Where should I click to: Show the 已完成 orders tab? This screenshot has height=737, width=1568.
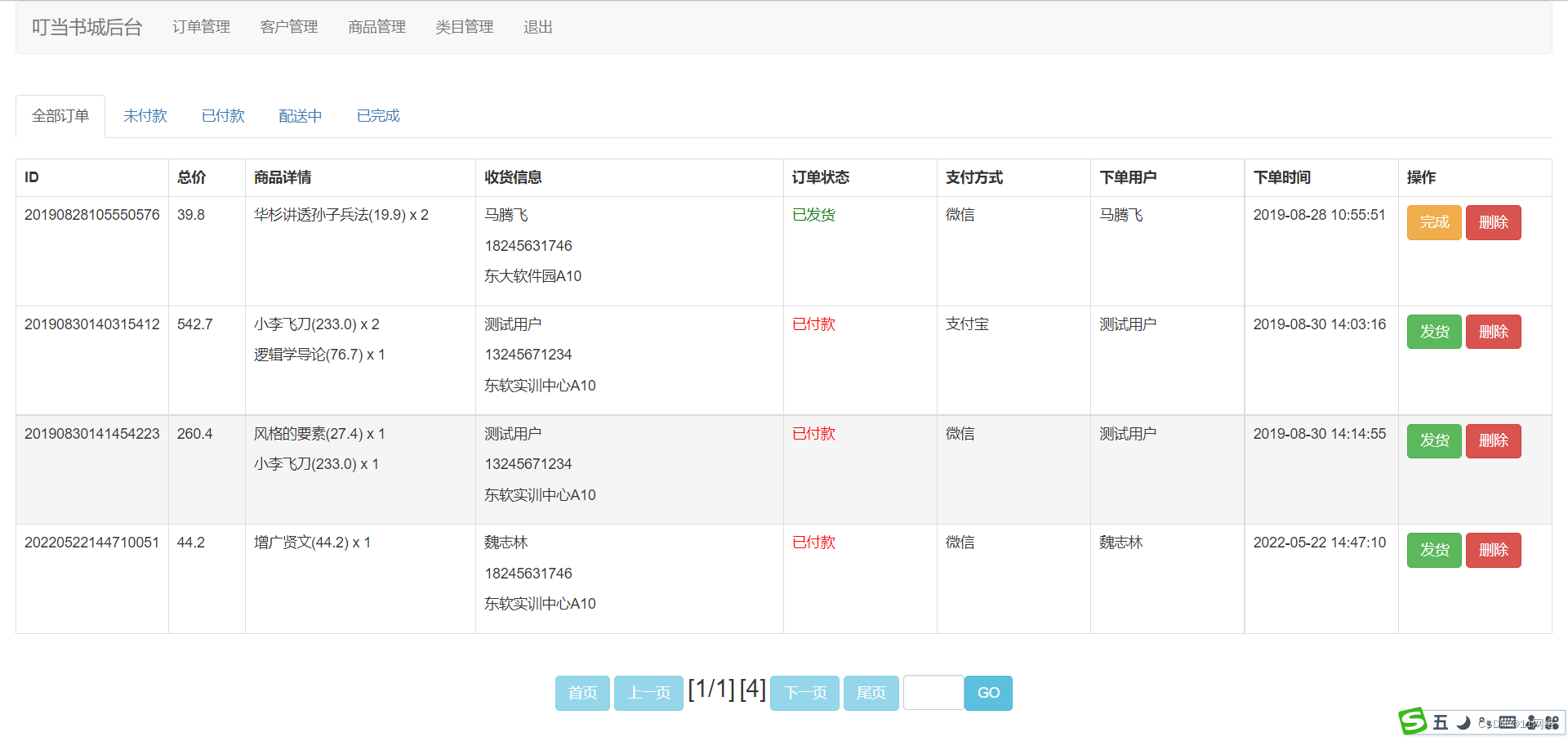378,116
